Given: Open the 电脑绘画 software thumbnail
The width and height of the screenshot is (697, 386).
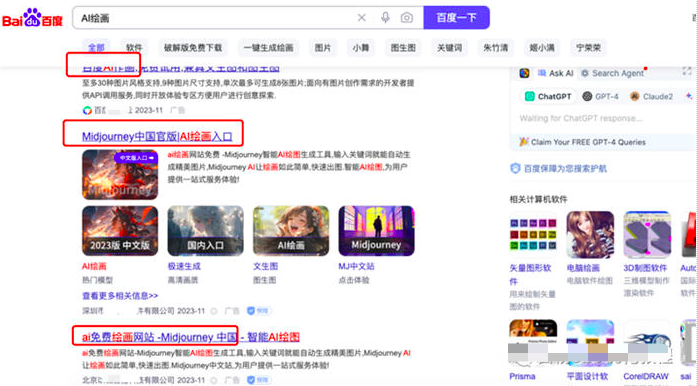Looking at the screenshot, I should point(590,234).
